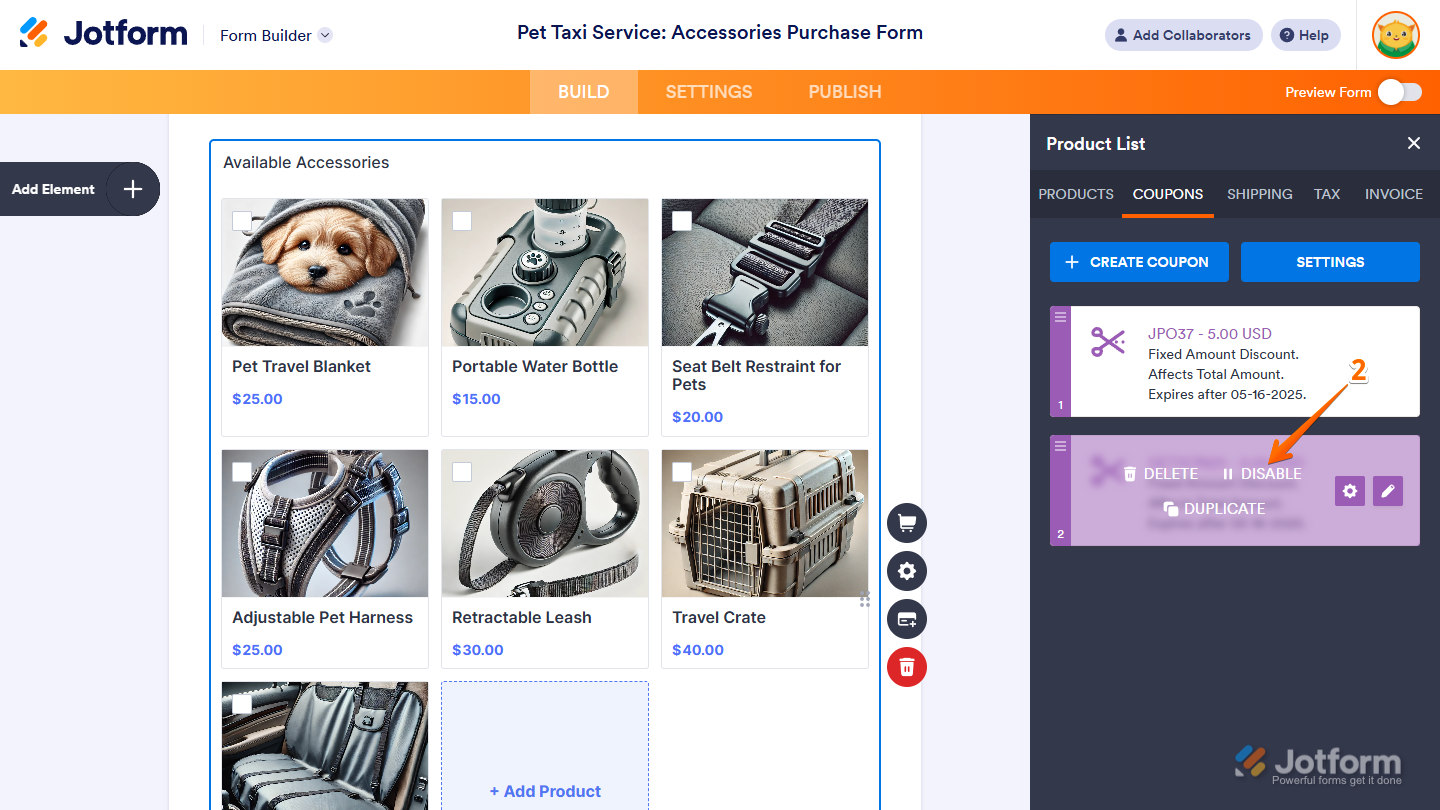Screen dimensions: 1440x810
Task: Open the settings gear on the second coupon
Action: pos(1350,491)
